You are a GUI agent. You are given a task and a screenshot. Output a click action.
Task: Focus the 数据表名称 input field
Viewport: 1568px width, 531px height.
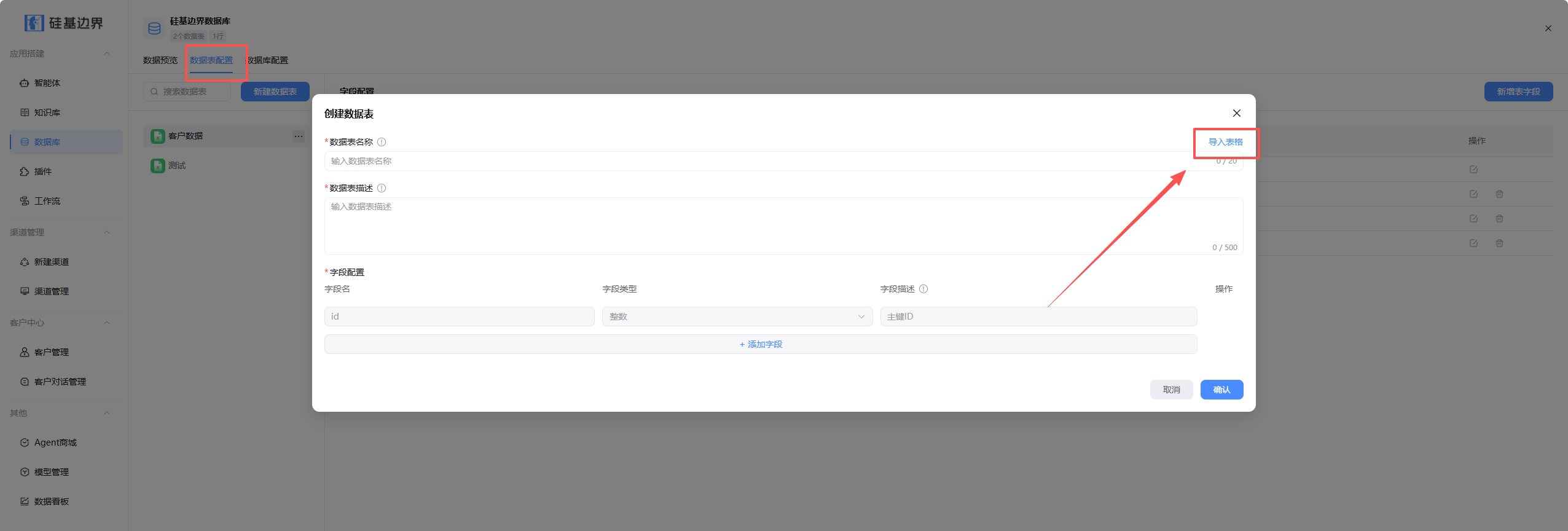783,161
